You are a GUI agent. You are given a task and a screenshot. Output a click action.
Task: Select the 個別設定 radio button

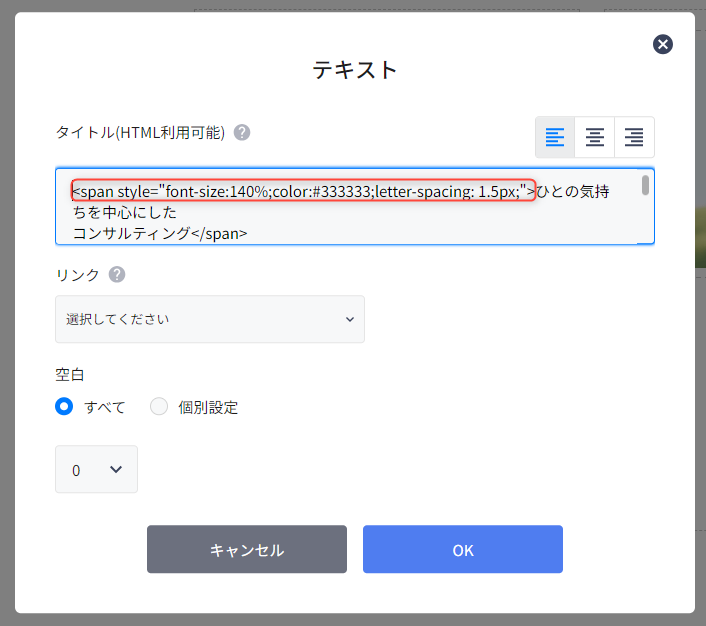click(159, 406)
